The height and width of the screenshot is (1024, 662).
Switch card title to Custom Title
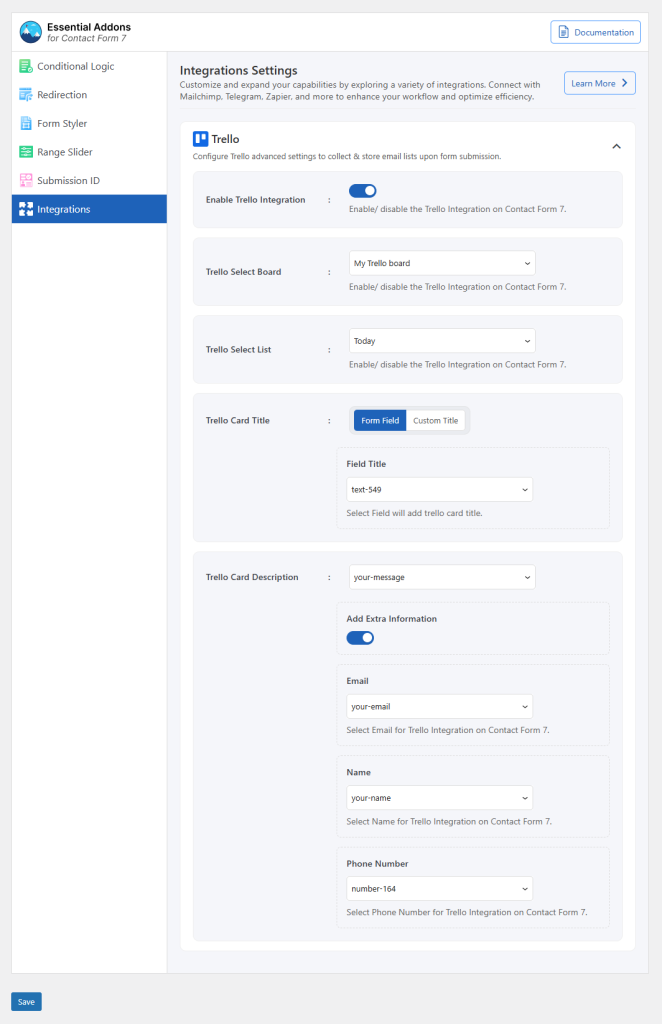[x=435, y=421]
